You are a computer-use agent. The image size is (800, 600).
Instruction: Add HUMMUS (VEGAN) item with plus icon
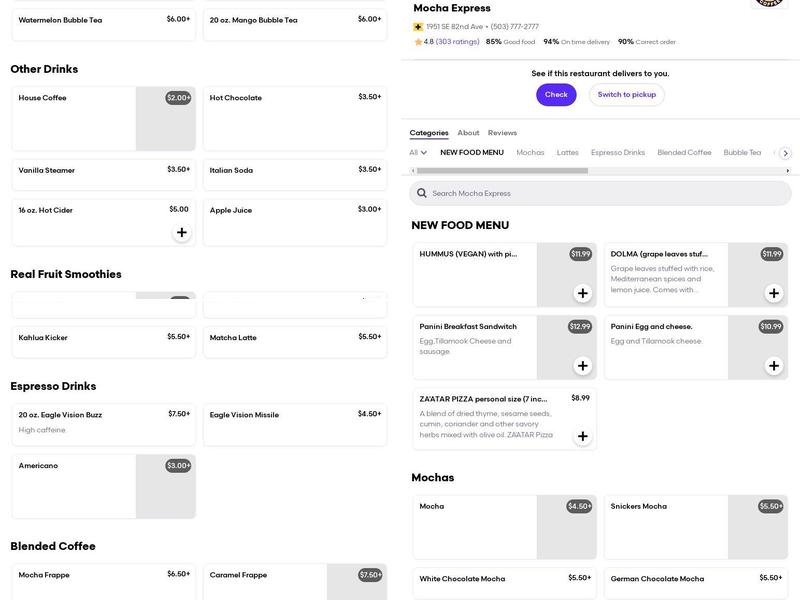point(582,293)
